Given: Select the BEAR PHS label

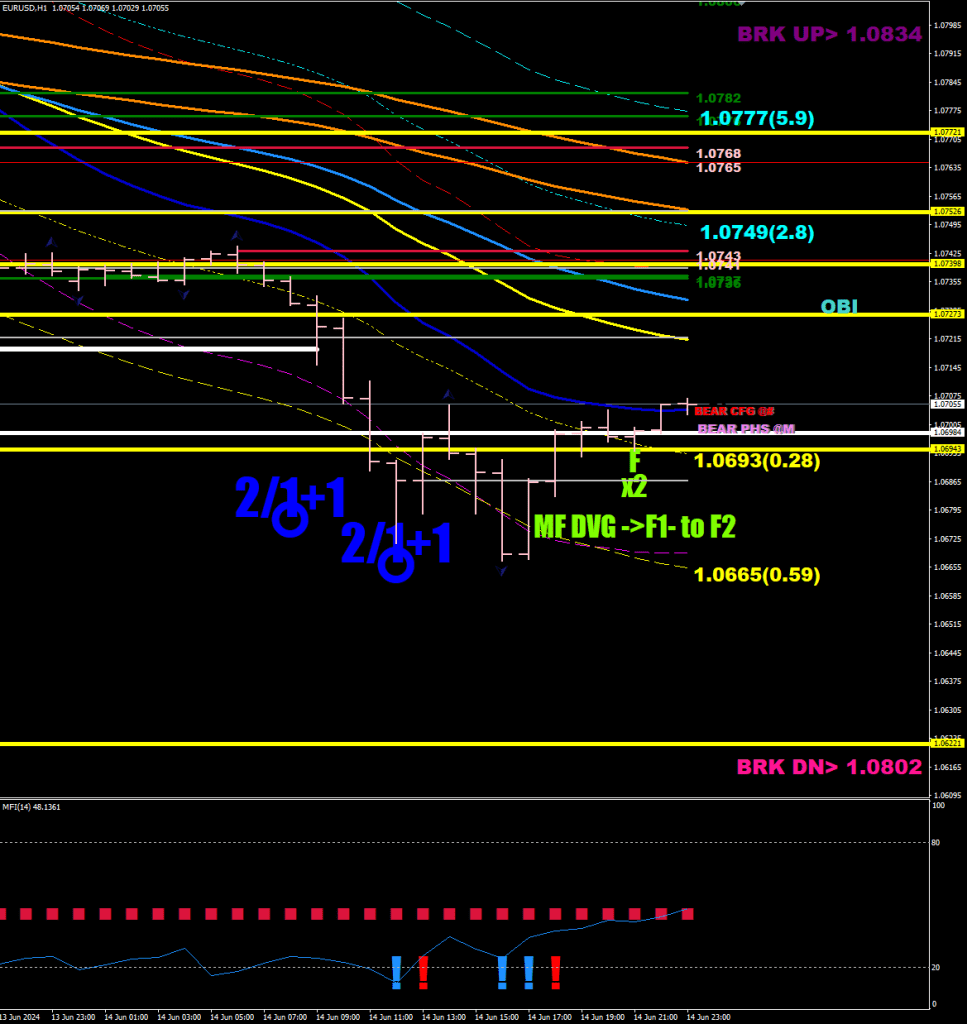Looking at the screenshot, I should pyautogui.click(x=745, y=429).
